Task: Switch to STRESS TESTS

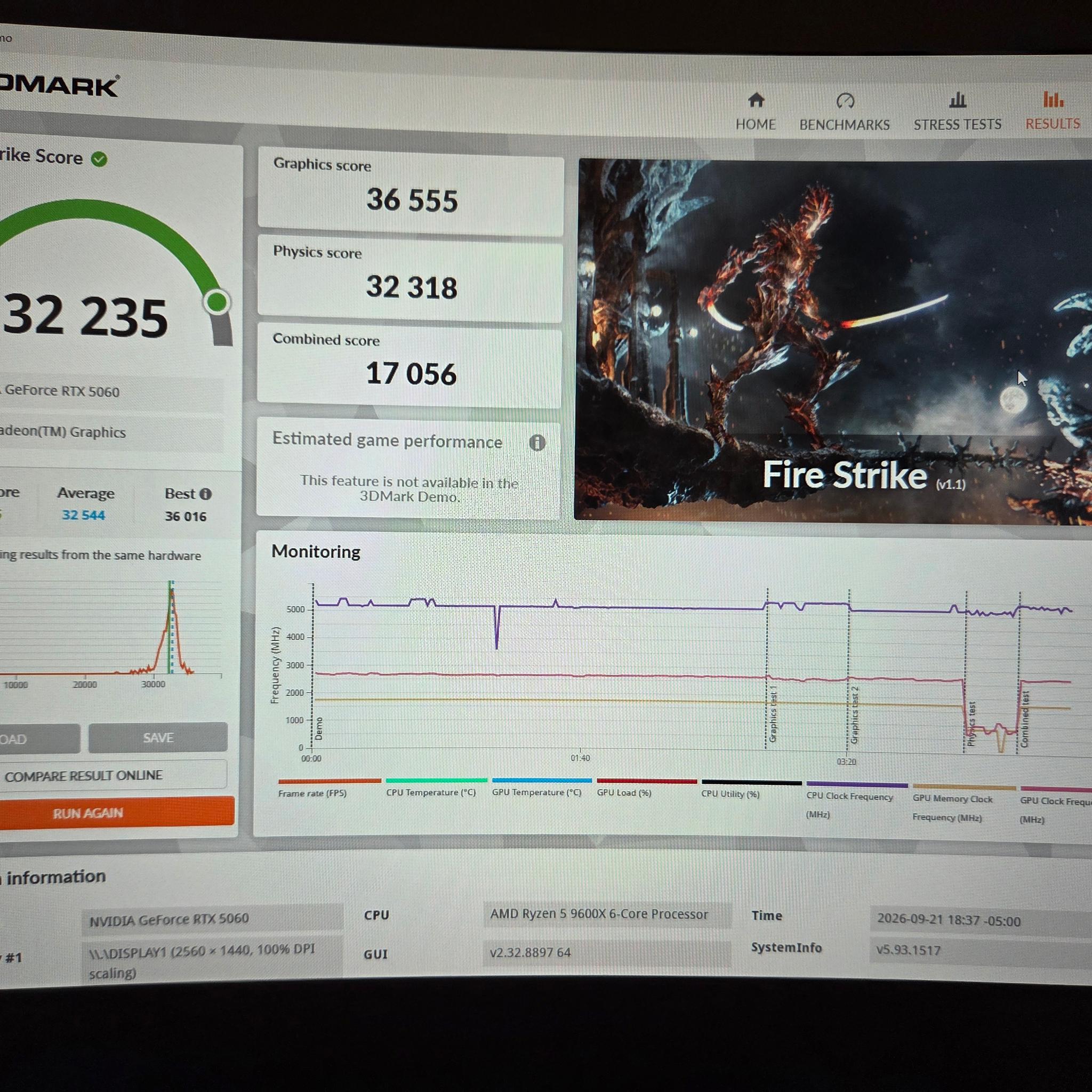Action: pyautogui.click(x=957, y=112)
